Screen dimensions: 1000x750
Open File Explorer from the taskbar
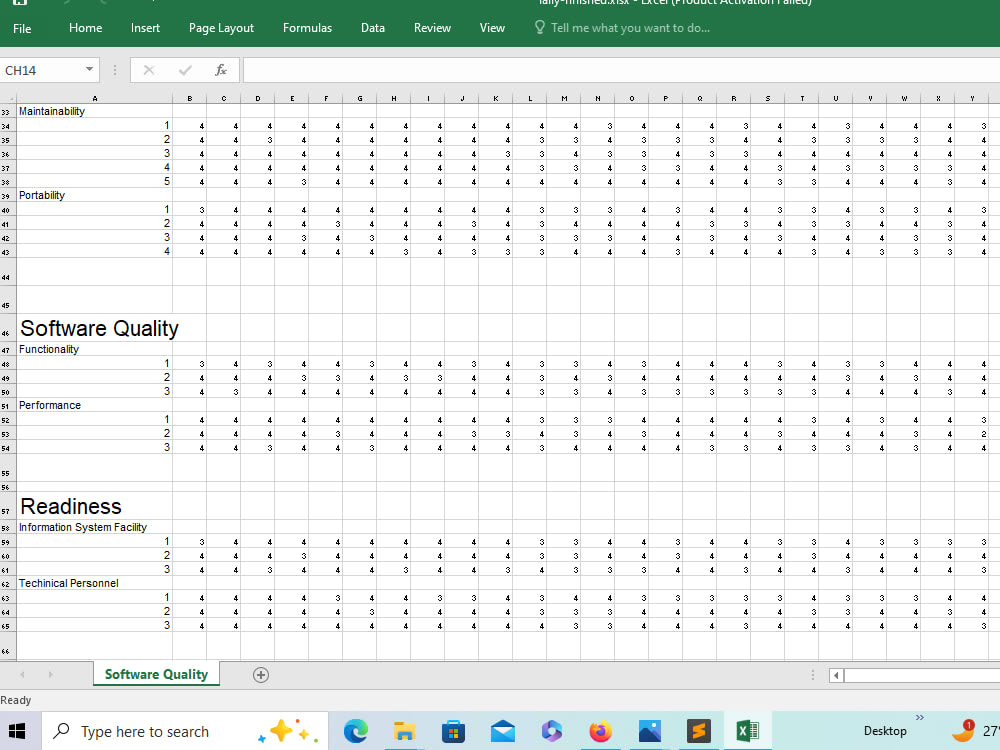[404, 731]
